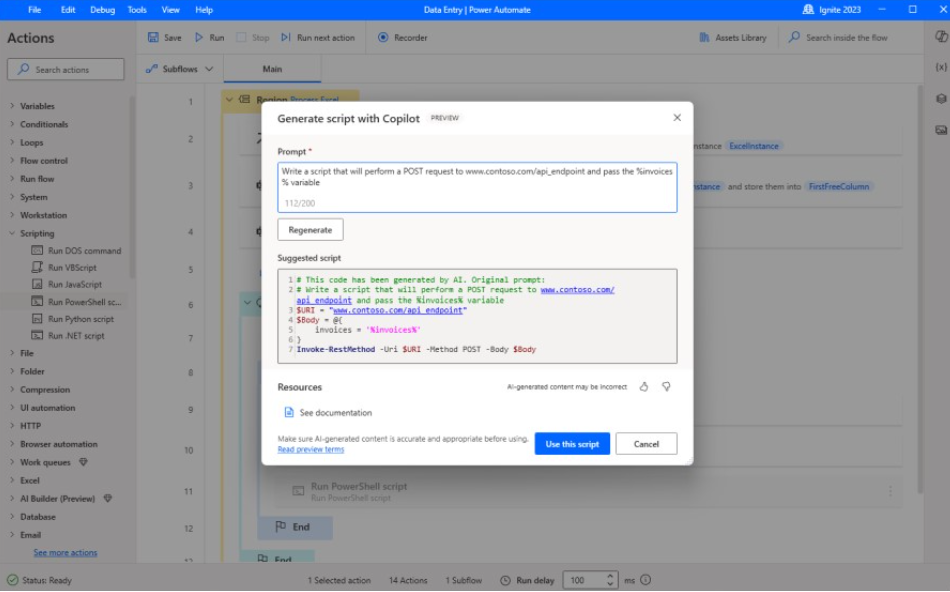Click the Run next action icon
The width and height of the screenshot is (950, 592).
(285, 38)
